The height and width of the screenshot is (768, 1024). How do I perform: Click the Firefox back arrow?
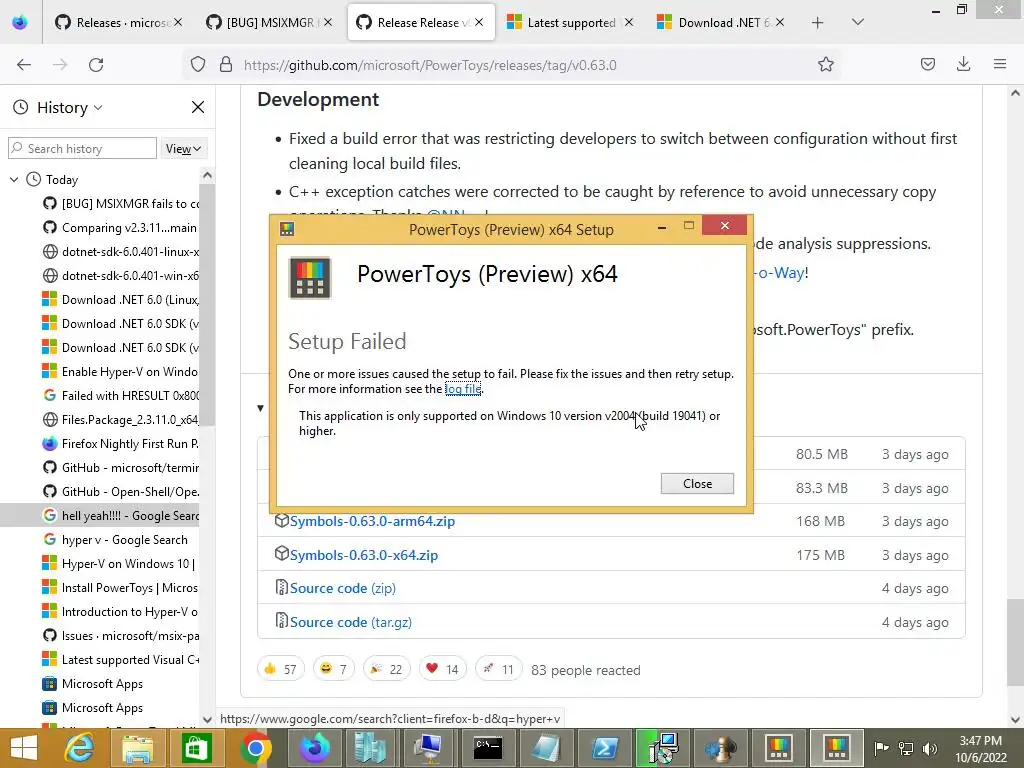tap(24, 65)
